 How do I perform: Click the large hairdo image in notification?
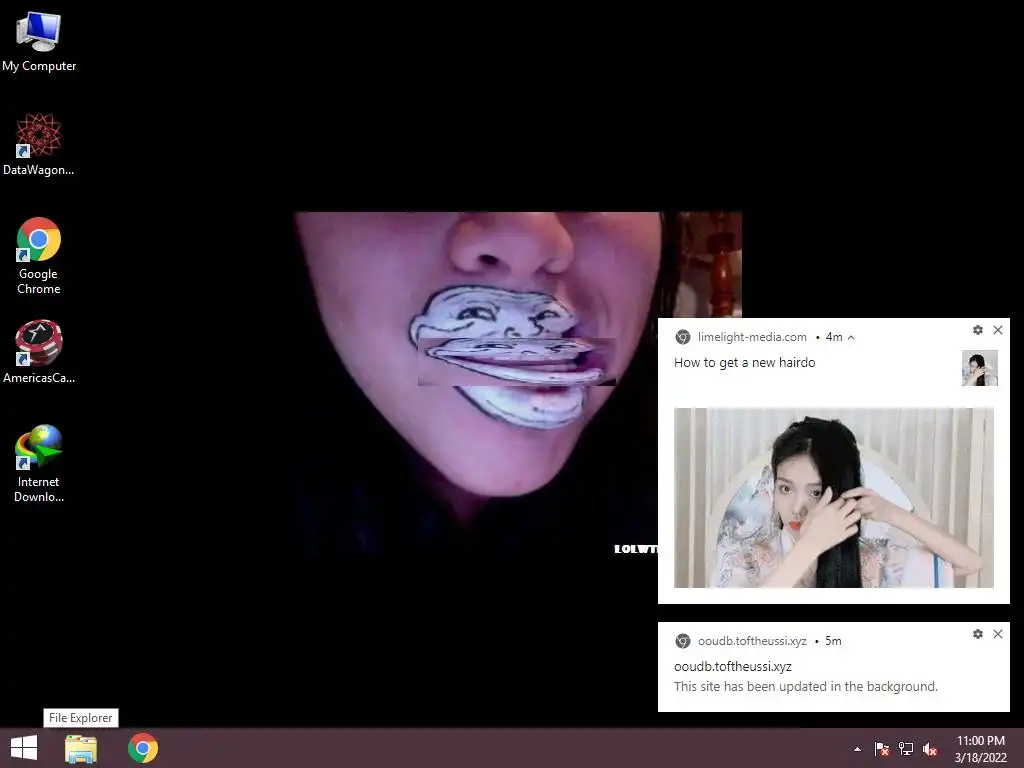point(833,498)
